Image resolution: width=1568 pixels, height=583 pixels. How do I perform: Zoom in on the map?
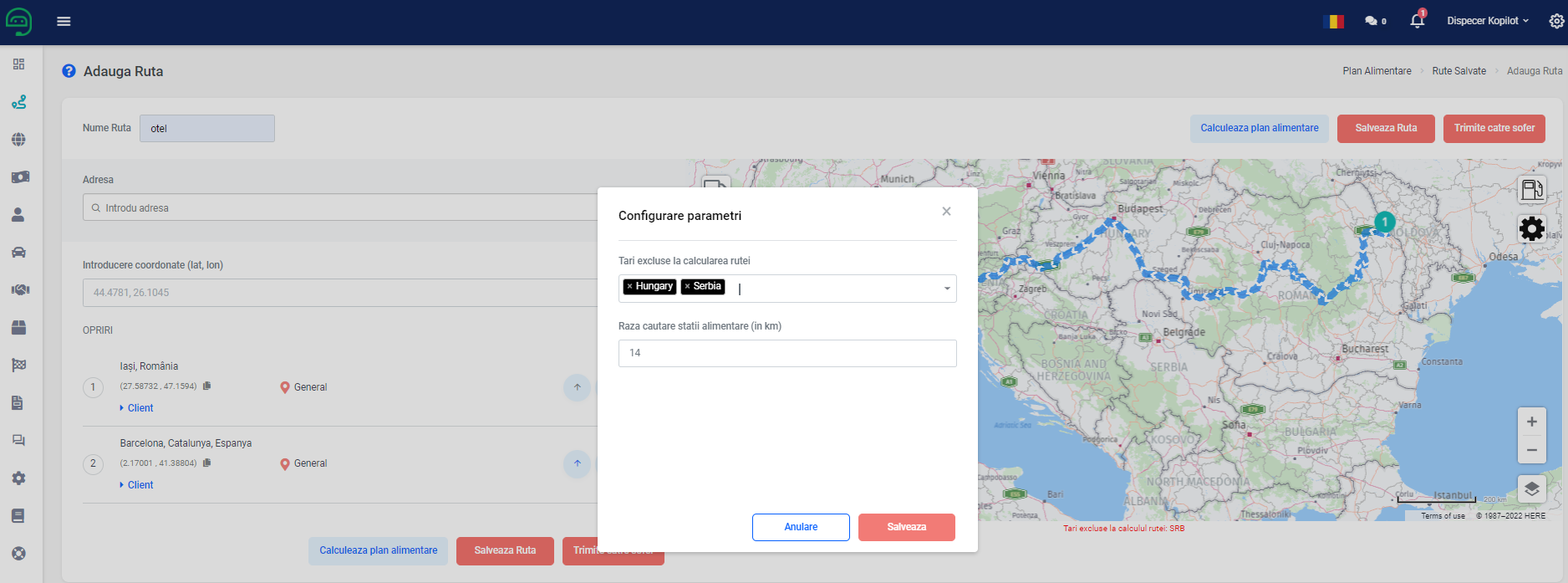pyautogui.click(x=1531, y=422)
